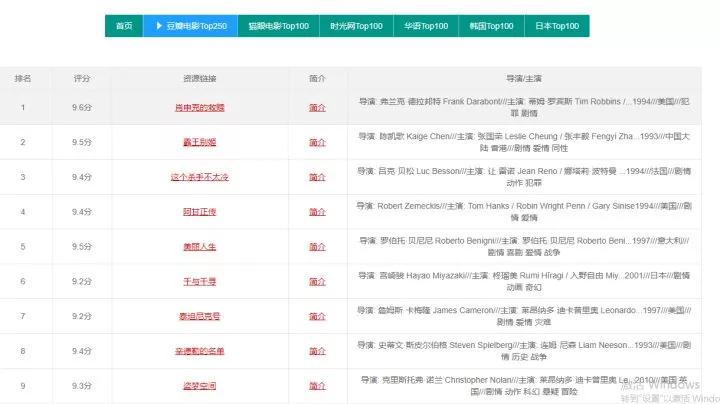720x404 pixels.
Task: Click the Kaige Chen director description cell
Action: (x=524, y=142)
